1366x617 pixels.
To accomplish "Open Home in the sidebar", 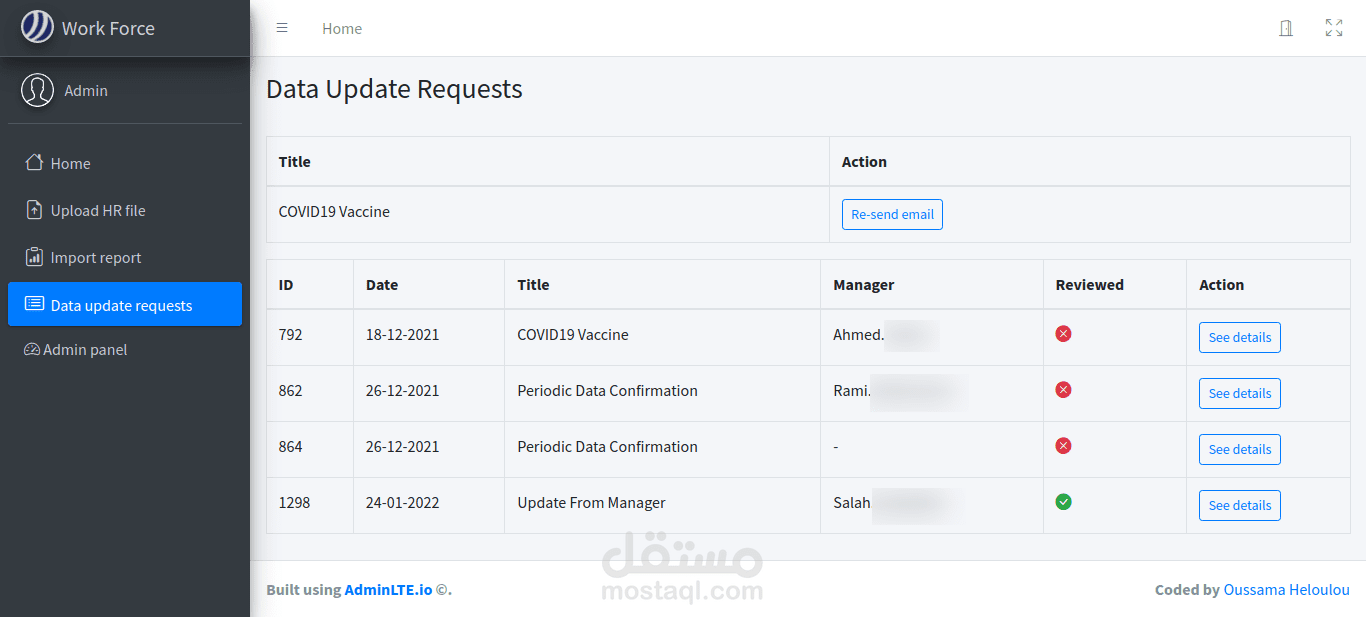I will 70,163.
